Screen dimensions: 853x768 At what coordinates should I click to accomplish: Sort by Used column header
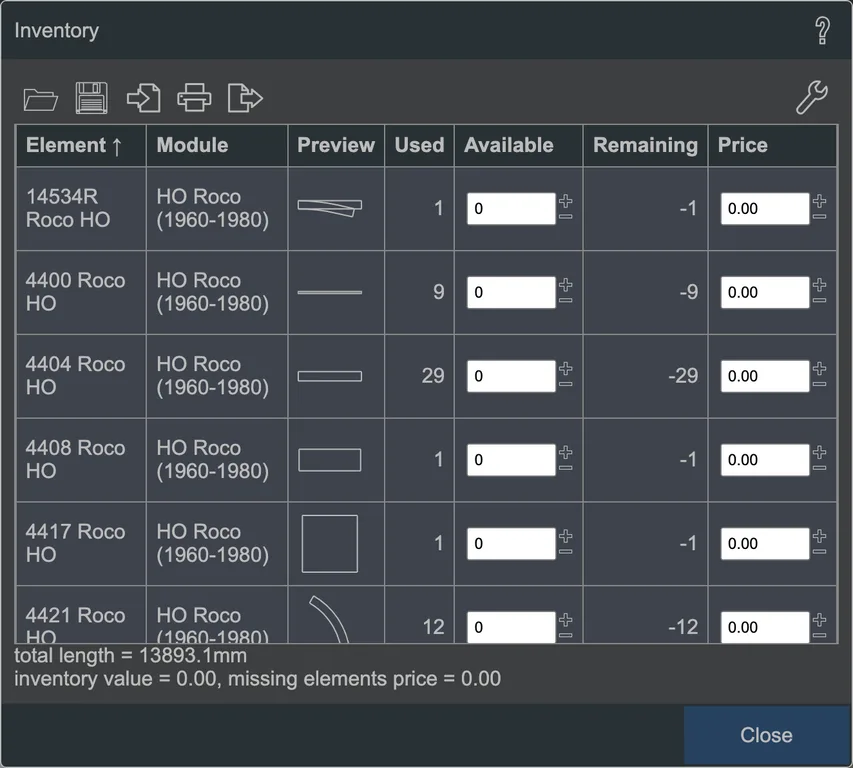coord(419,145)
